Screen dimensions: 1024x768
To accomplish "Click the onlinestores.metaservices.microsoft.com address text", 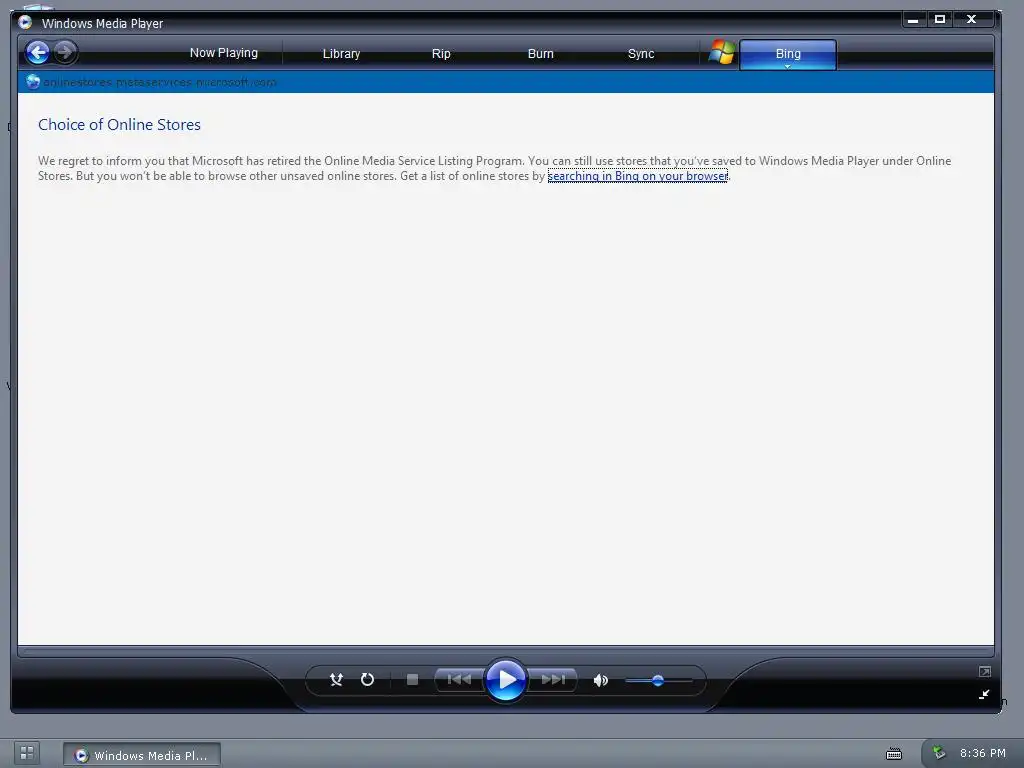I will [160, 82].
